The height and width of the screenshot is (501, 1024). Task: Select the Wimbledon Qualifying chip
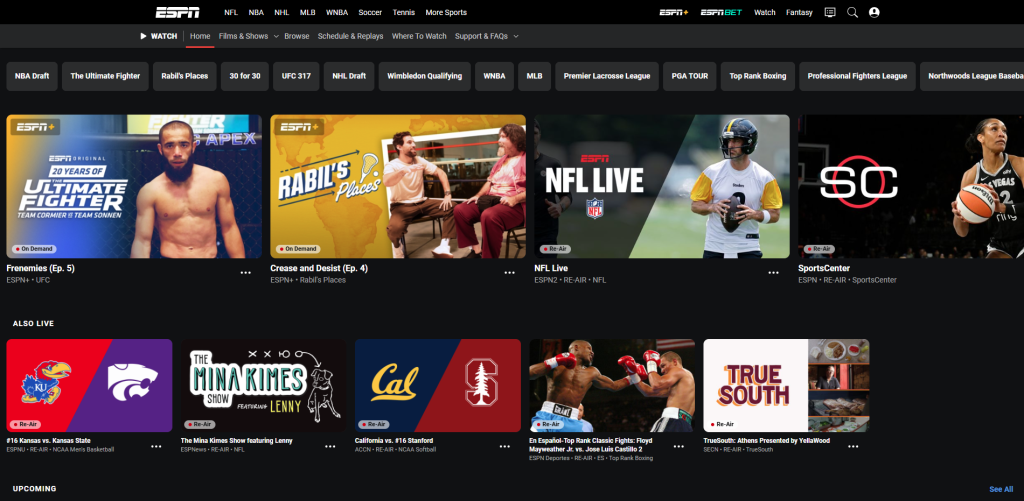coord(424,76)
